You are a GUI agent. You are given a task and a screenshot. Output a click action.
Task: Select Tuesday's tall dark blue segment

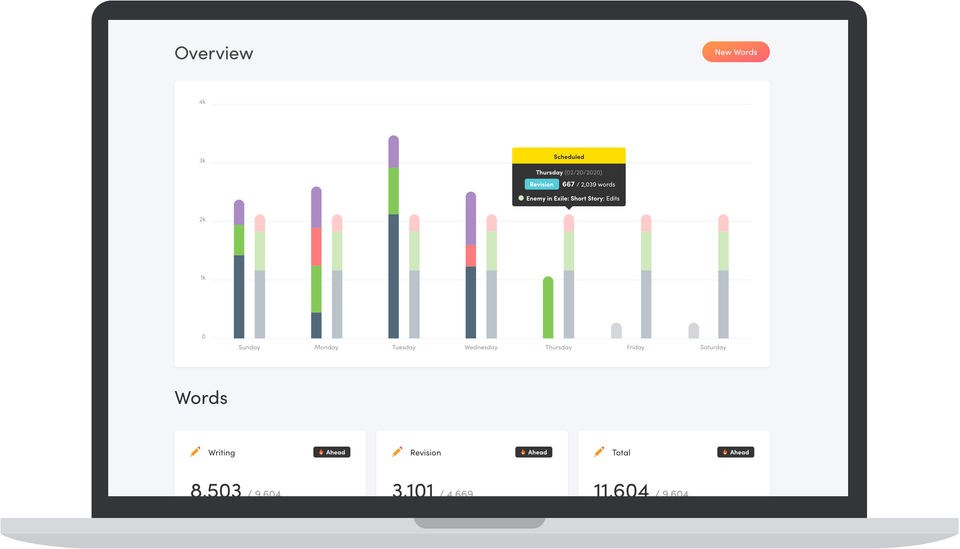pos(393,276)
